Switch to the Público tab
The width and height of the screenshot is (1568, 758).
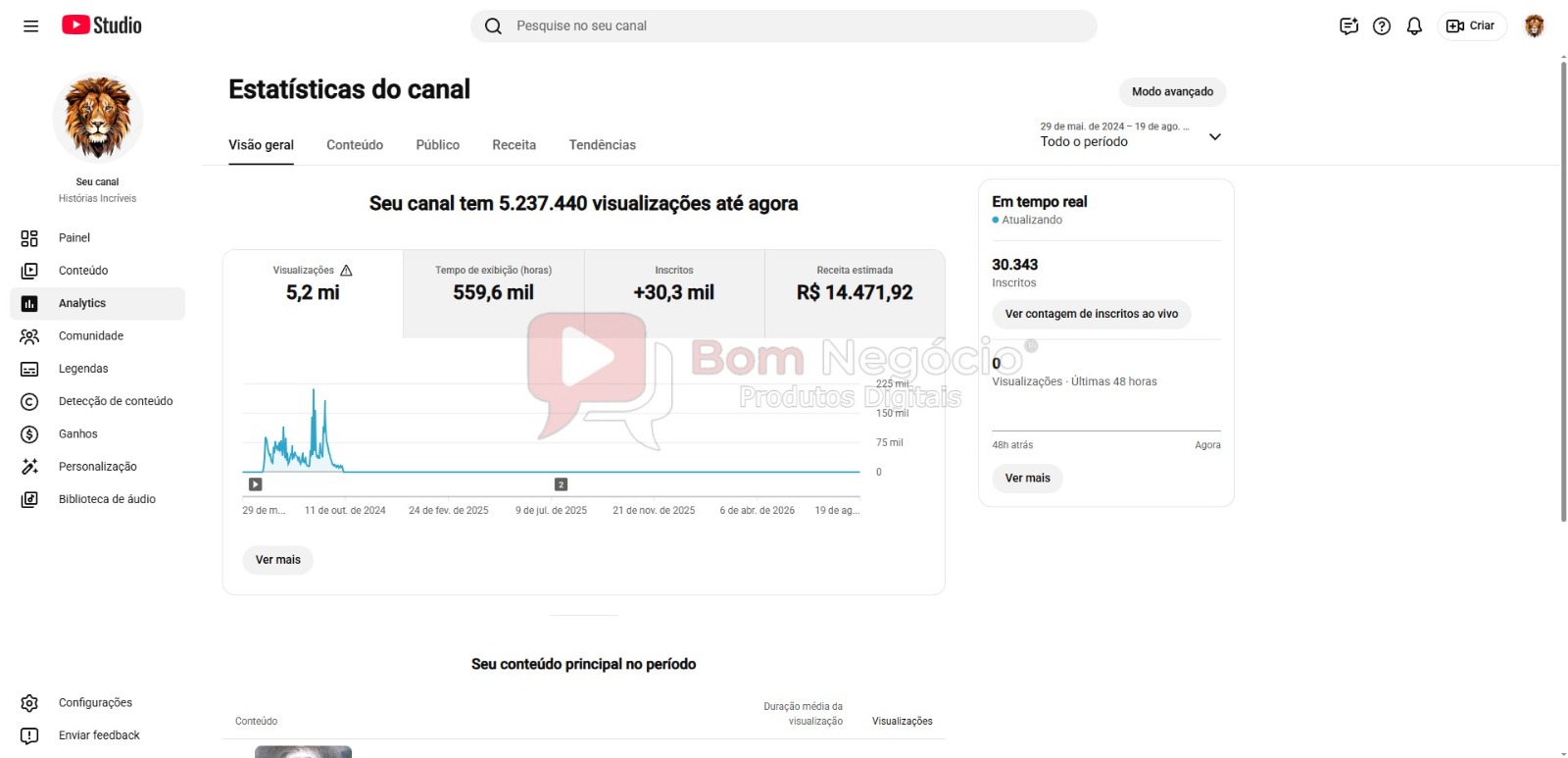[x=438, y=145]
